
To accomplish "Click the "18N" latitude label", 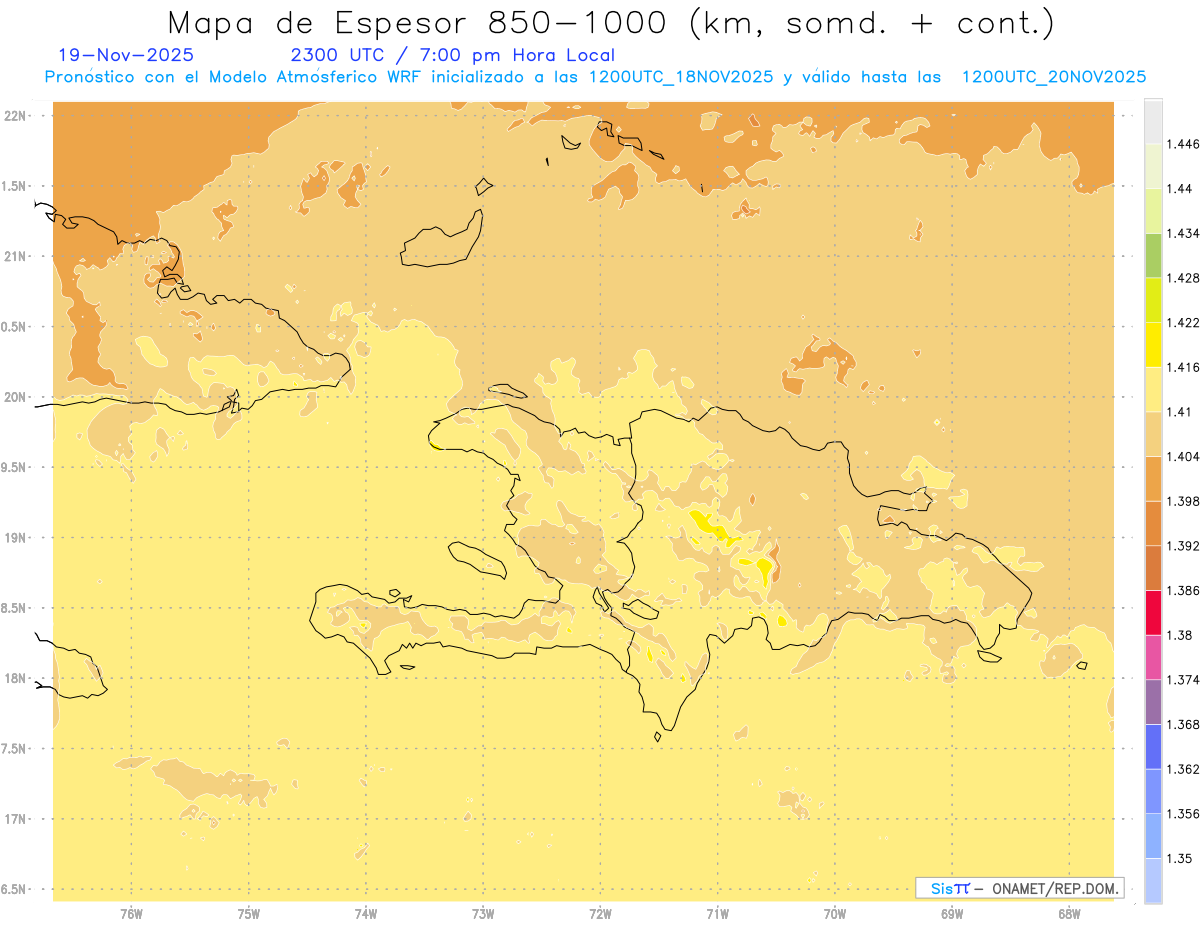I will tap(15, 678).
